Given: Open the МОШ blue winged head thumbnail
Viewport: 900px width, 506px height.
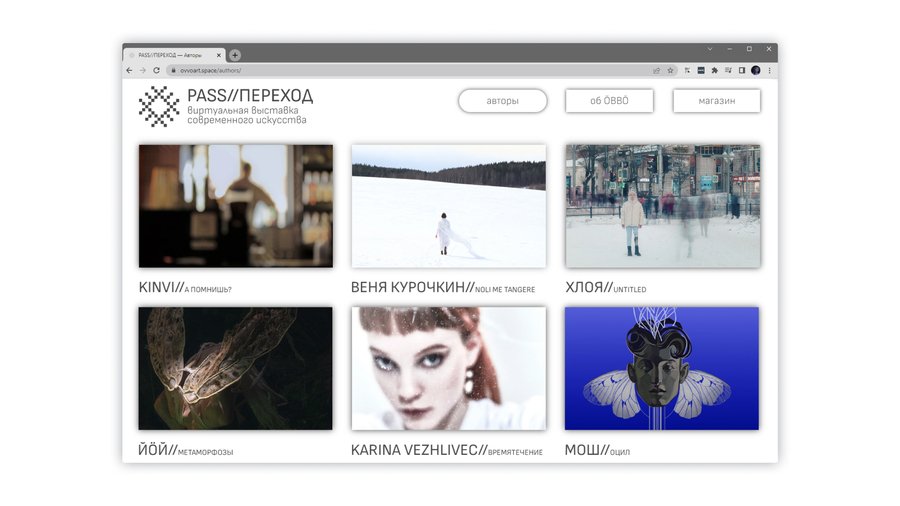Looking at the screenshot, I should (x=662, y=368).
